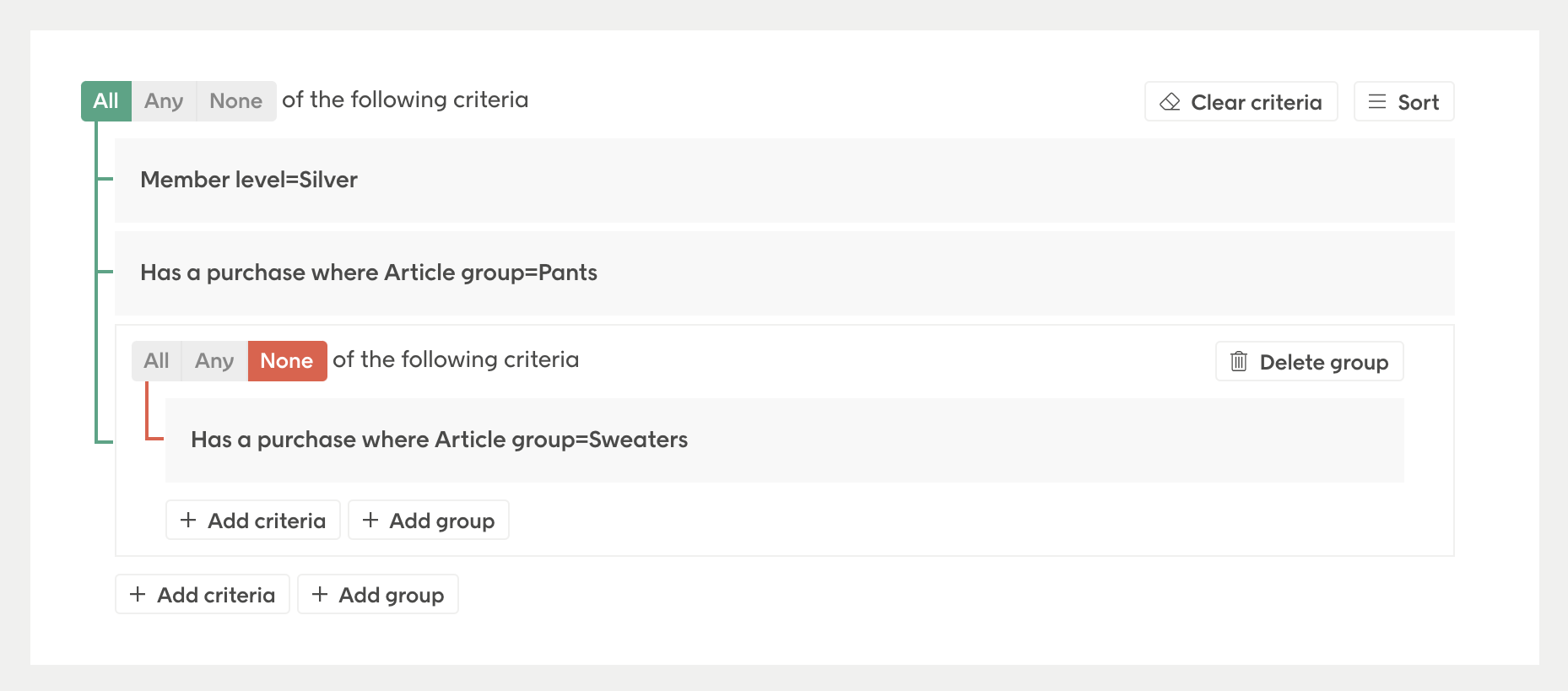Viewport: 1568px width, 691px height.
Task: Click the trash icon in Delete group
Action: tap(1239, 361)
